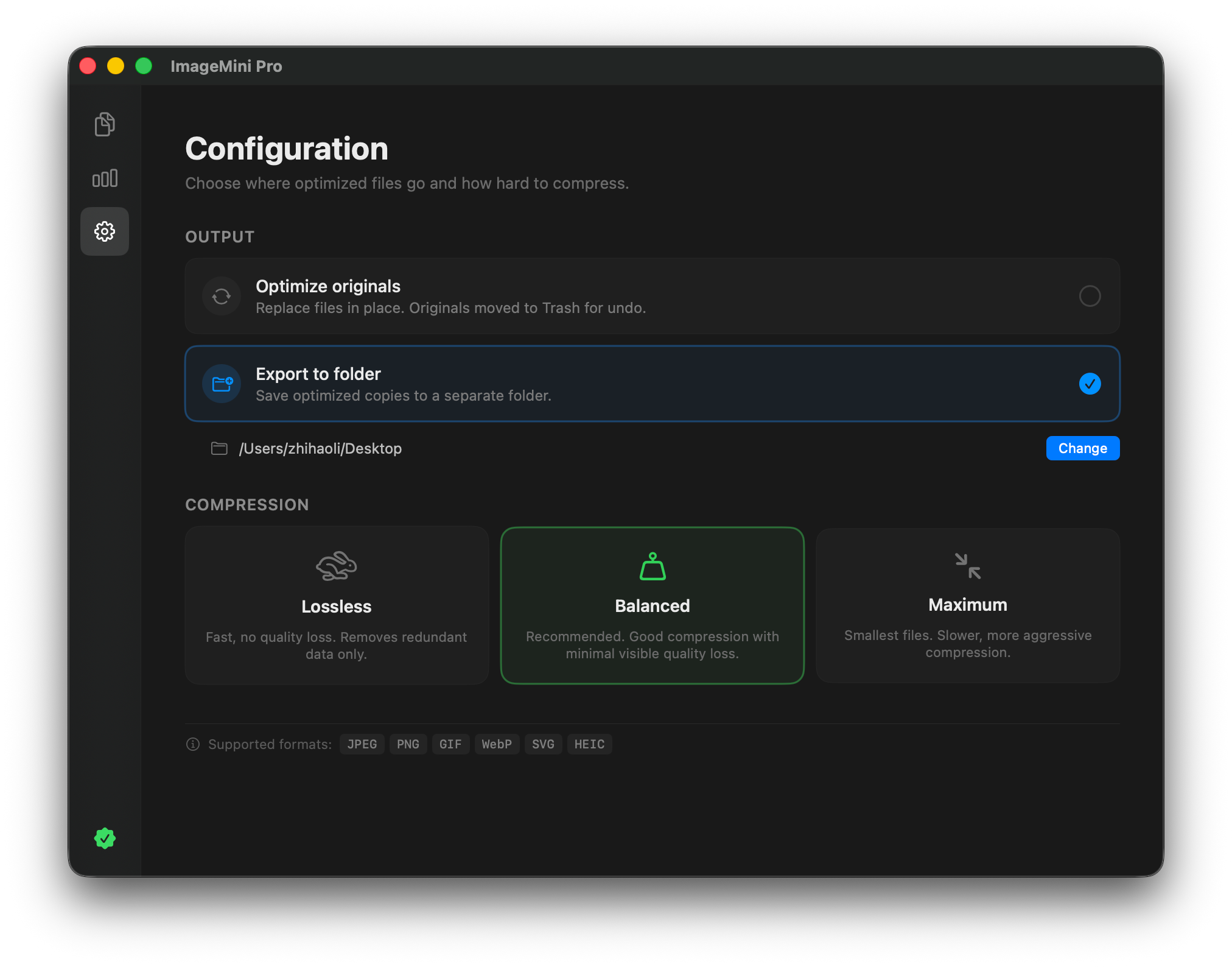Open the Files panel in the sidebar
The height and width of the screenshot is (967, 1232).
[104, 124]
